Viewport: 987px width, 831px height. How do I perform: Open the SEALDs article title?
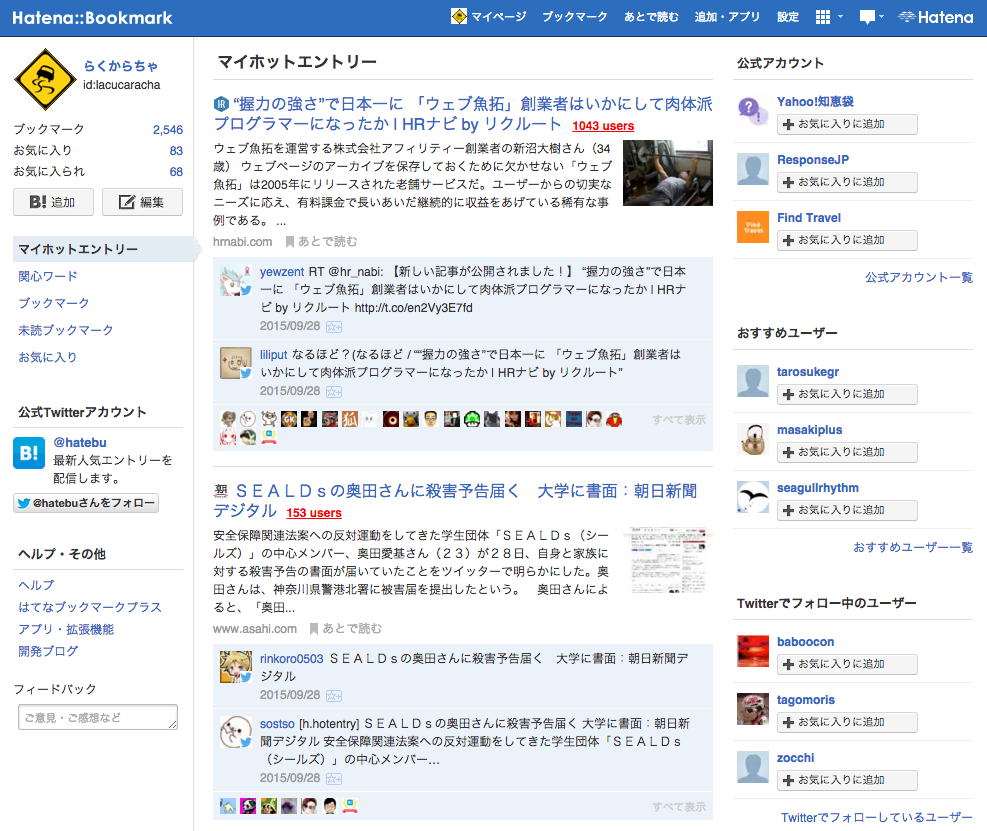click(x=455, y=500)
